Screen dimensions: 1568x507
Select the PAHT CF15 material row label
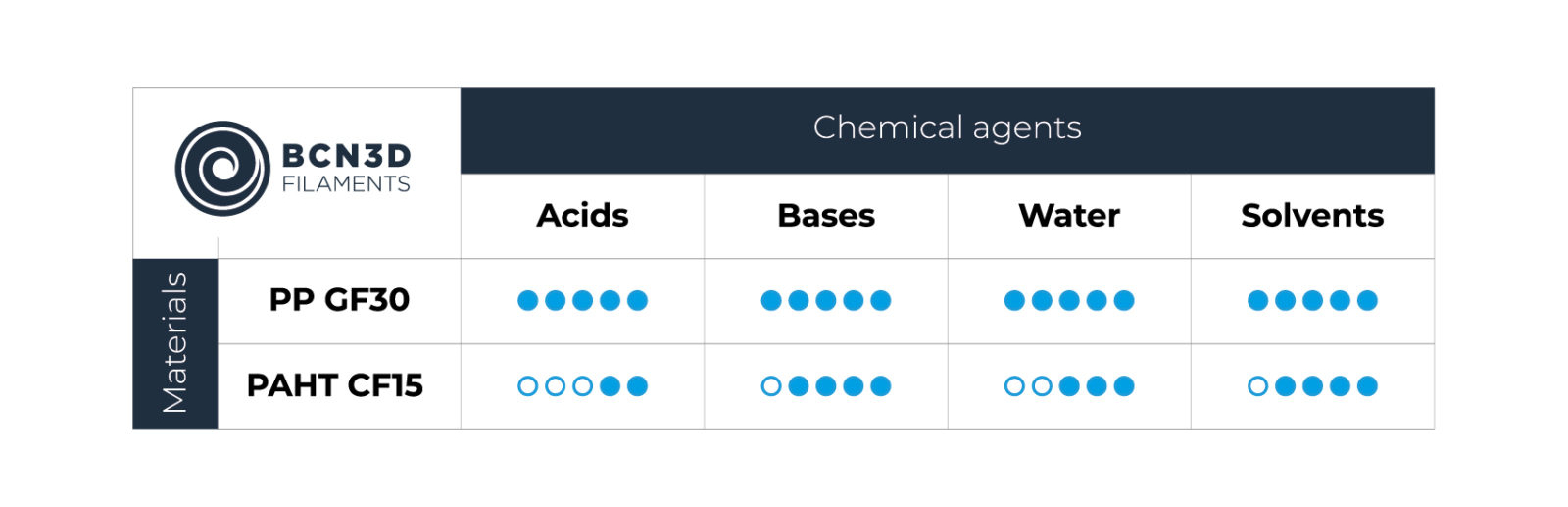pyautogui.click(x=334, y=385)
